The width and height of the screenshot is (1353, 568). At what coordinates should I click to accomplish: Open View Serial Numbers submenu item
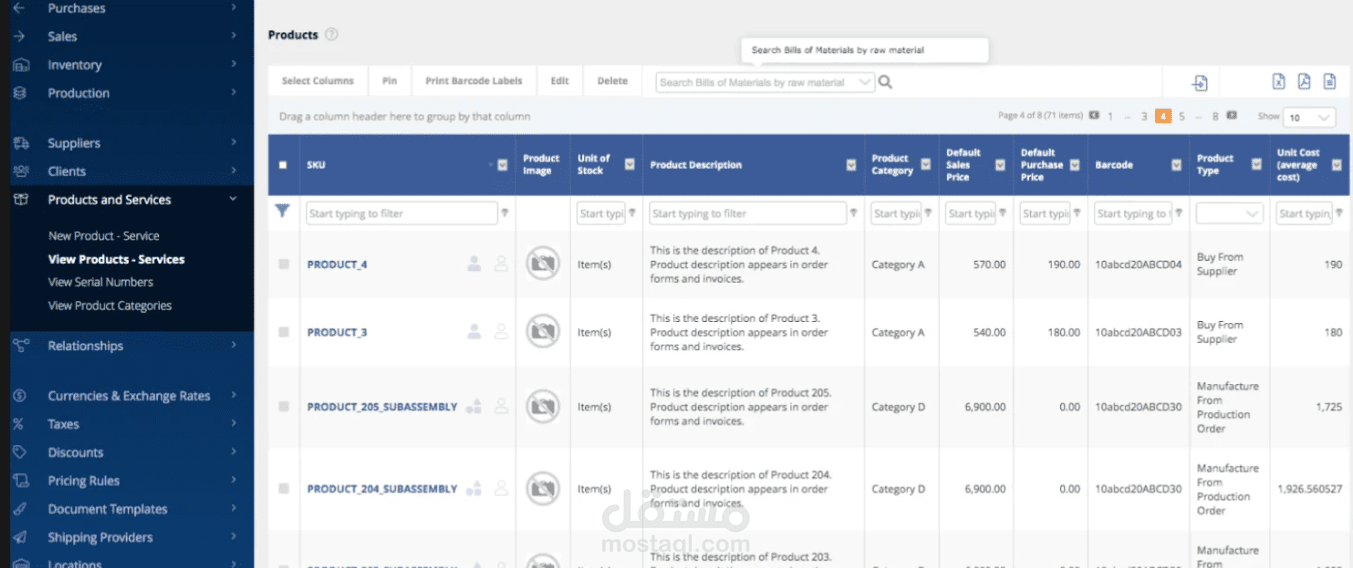(x=101, y=282)
